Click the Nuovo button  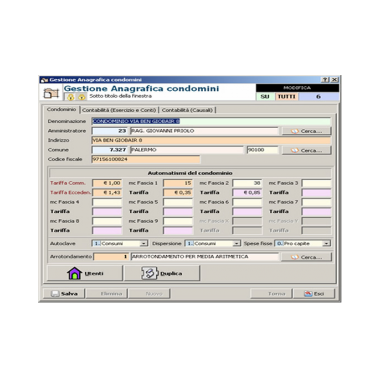tap(150, 294)
